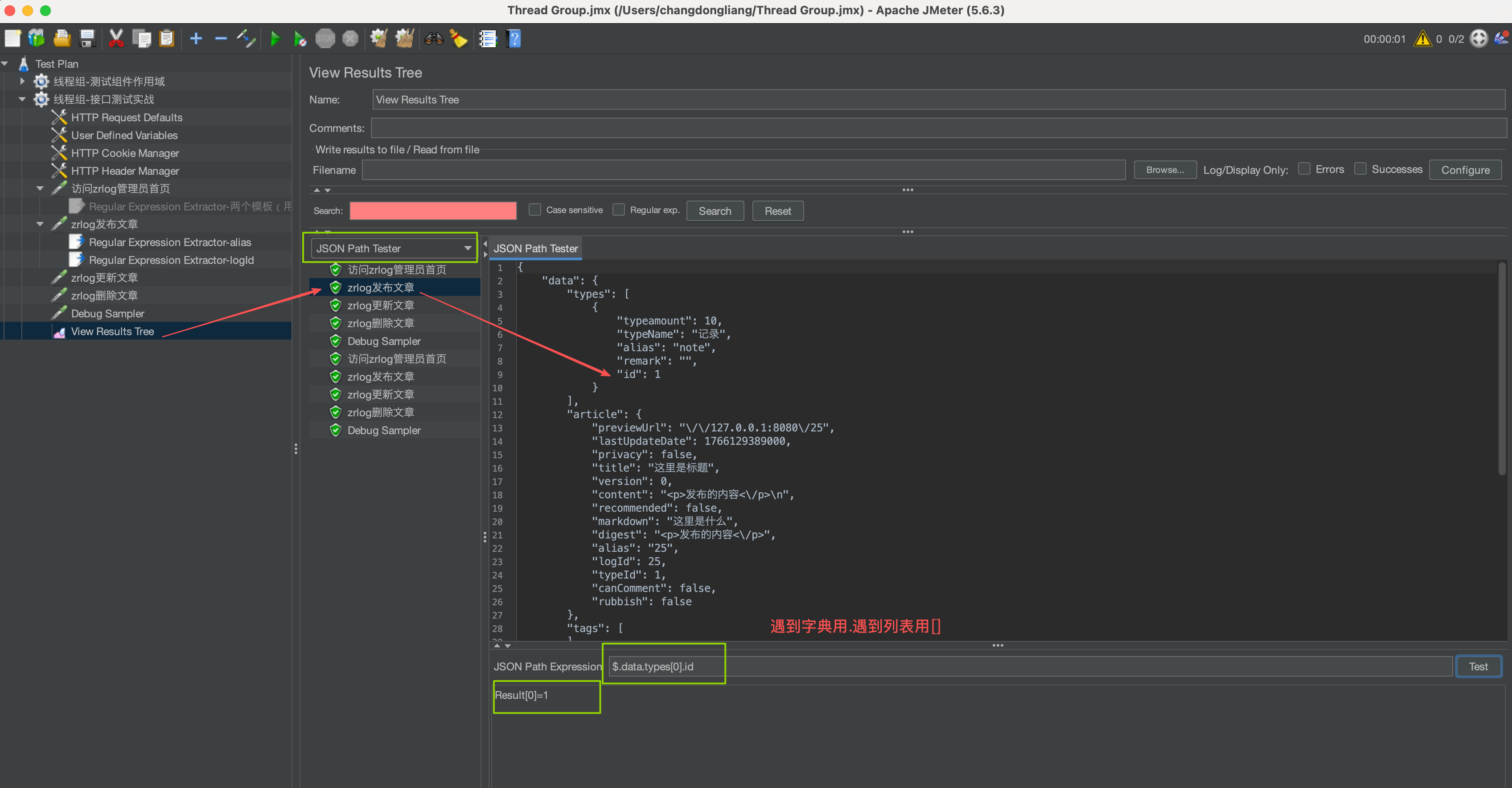Enable the Errors only checkbox

[1304, 169]
